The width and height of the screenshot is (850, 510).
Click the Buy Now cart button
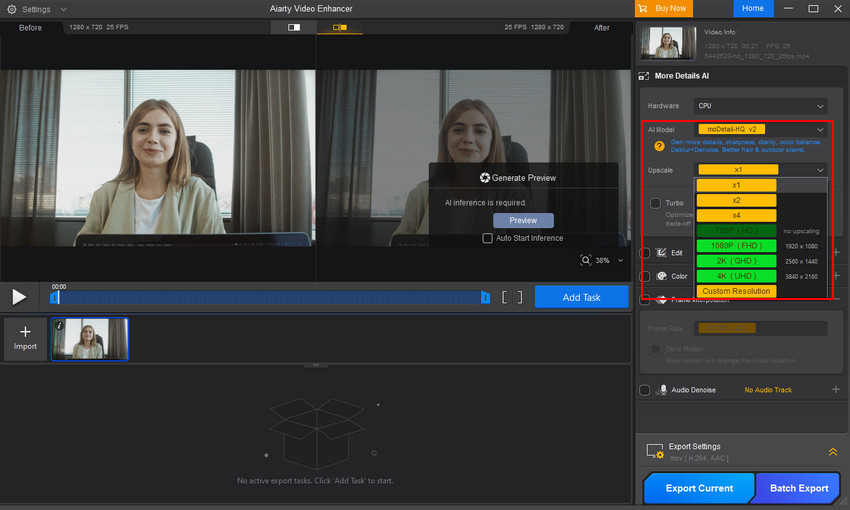pos(664,9)
